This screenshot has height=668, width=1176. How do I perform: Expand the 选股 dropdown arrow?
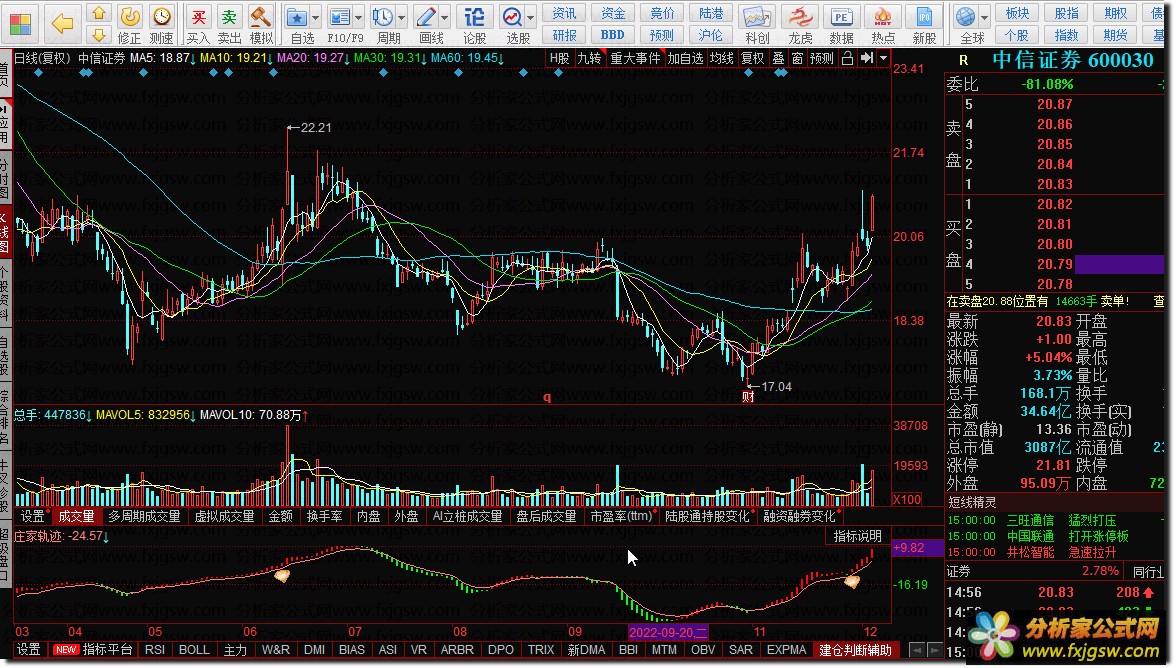[530, 17]
